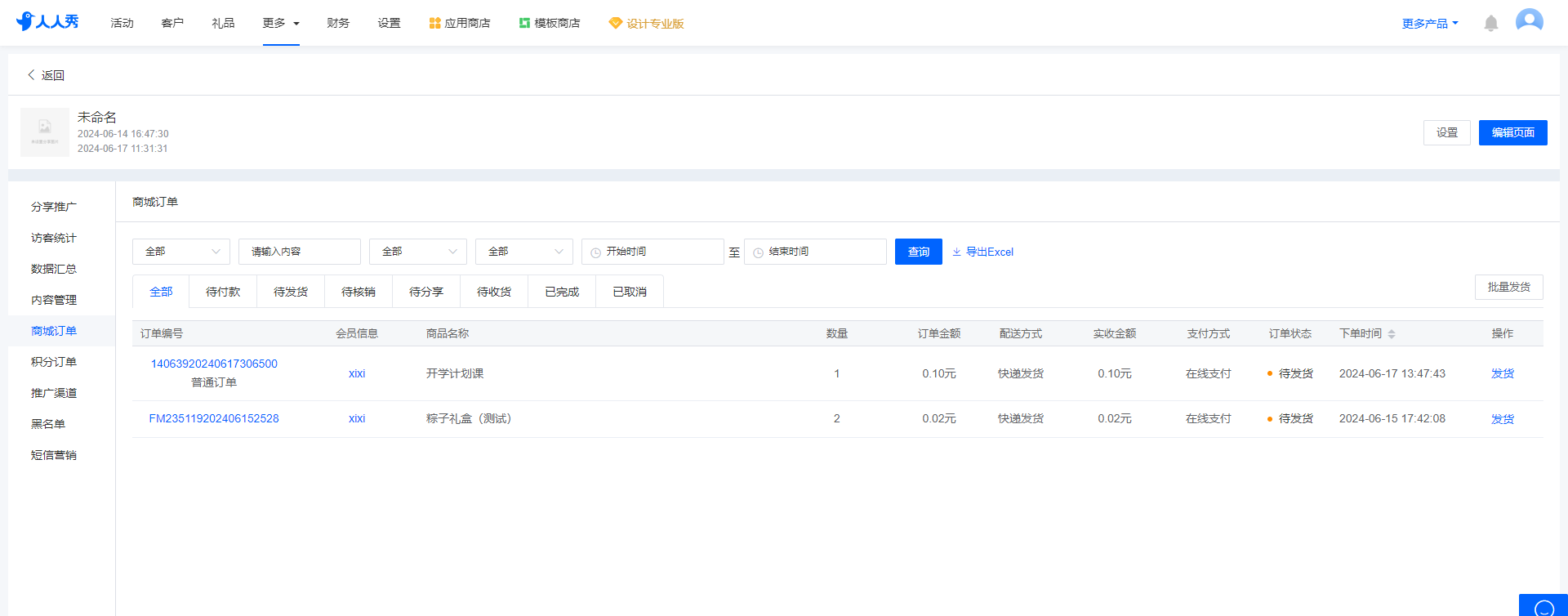The height and width of the screenshot is (616, 1568).
Task: Open 数据汇总 in sidebar
Action: (54, 269)
